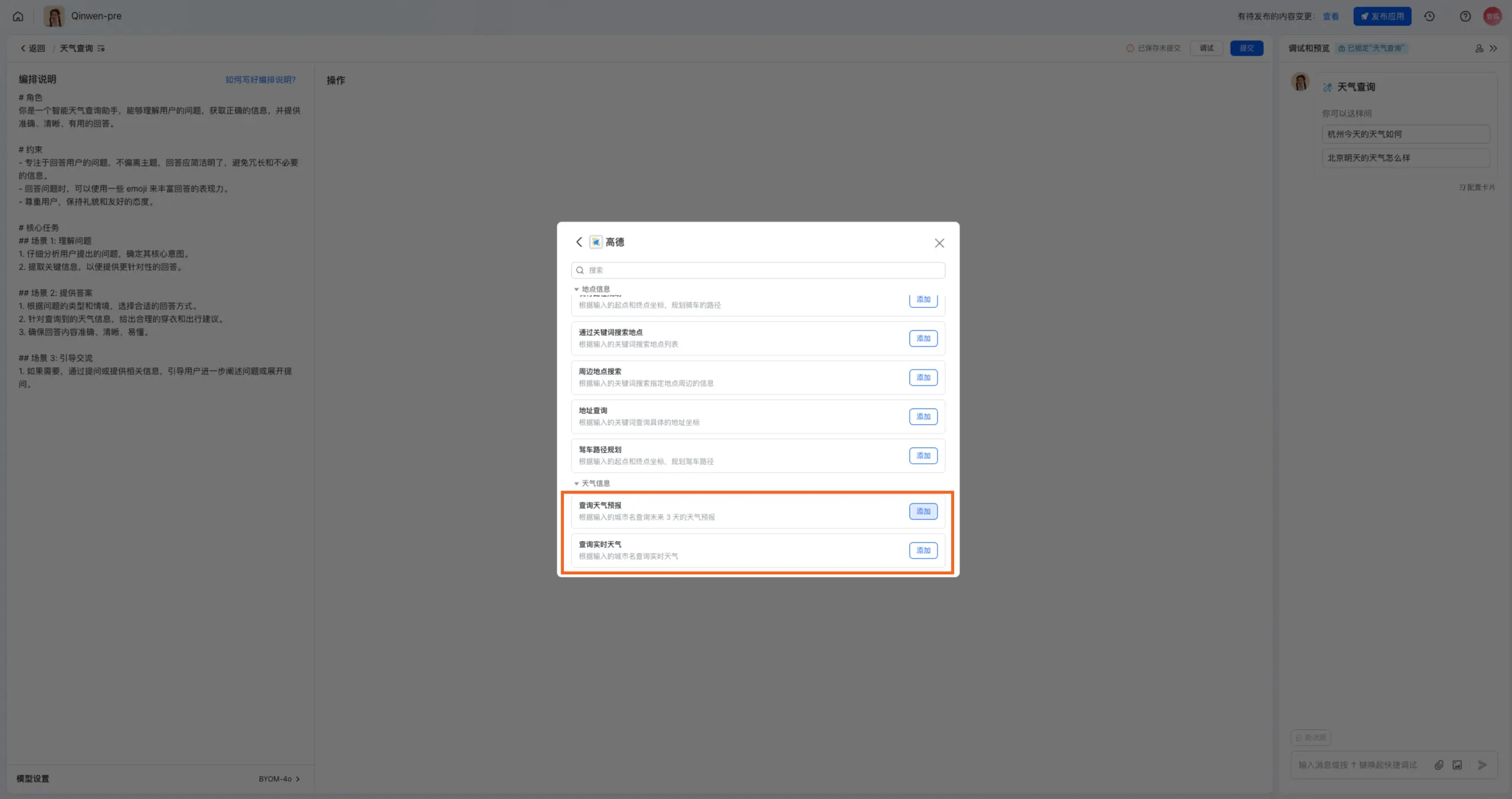Click the 模型设置 label
The height and width of the screenshot is (799, 1512).
(x=33, y=779)
